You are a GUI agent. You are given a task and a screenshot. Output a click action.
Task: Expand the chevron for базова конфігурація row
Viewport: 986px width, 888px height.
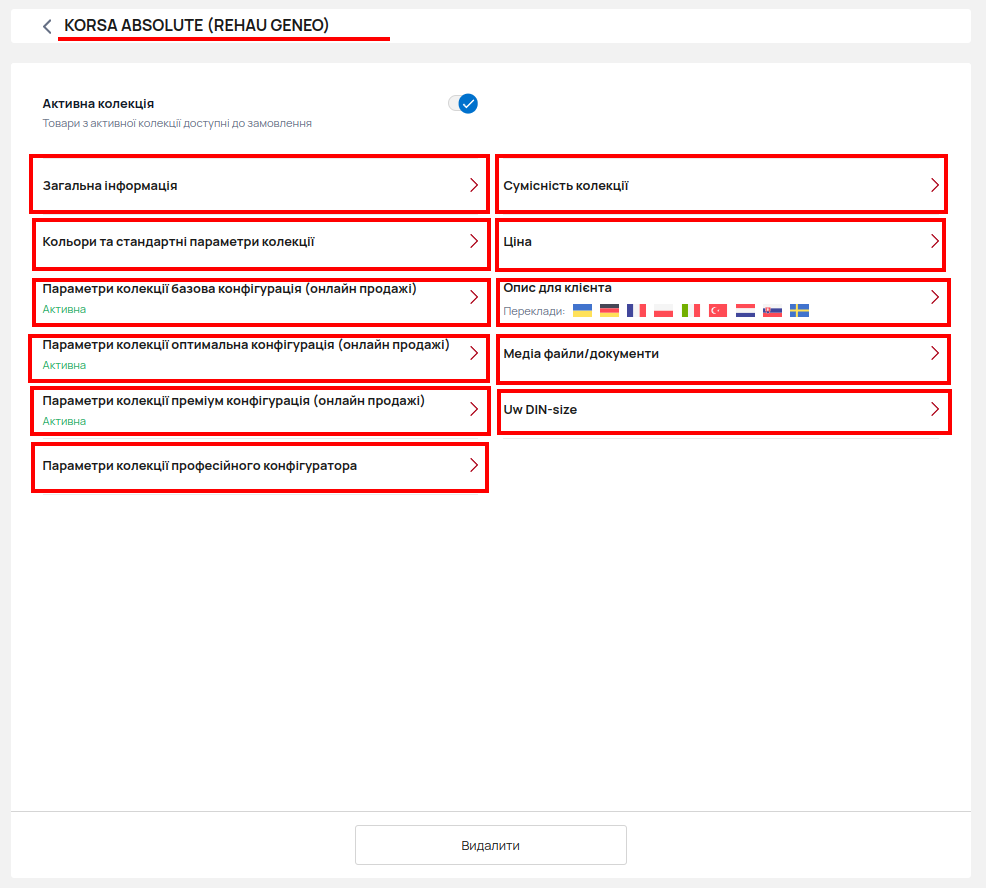(x=474, y=297)
